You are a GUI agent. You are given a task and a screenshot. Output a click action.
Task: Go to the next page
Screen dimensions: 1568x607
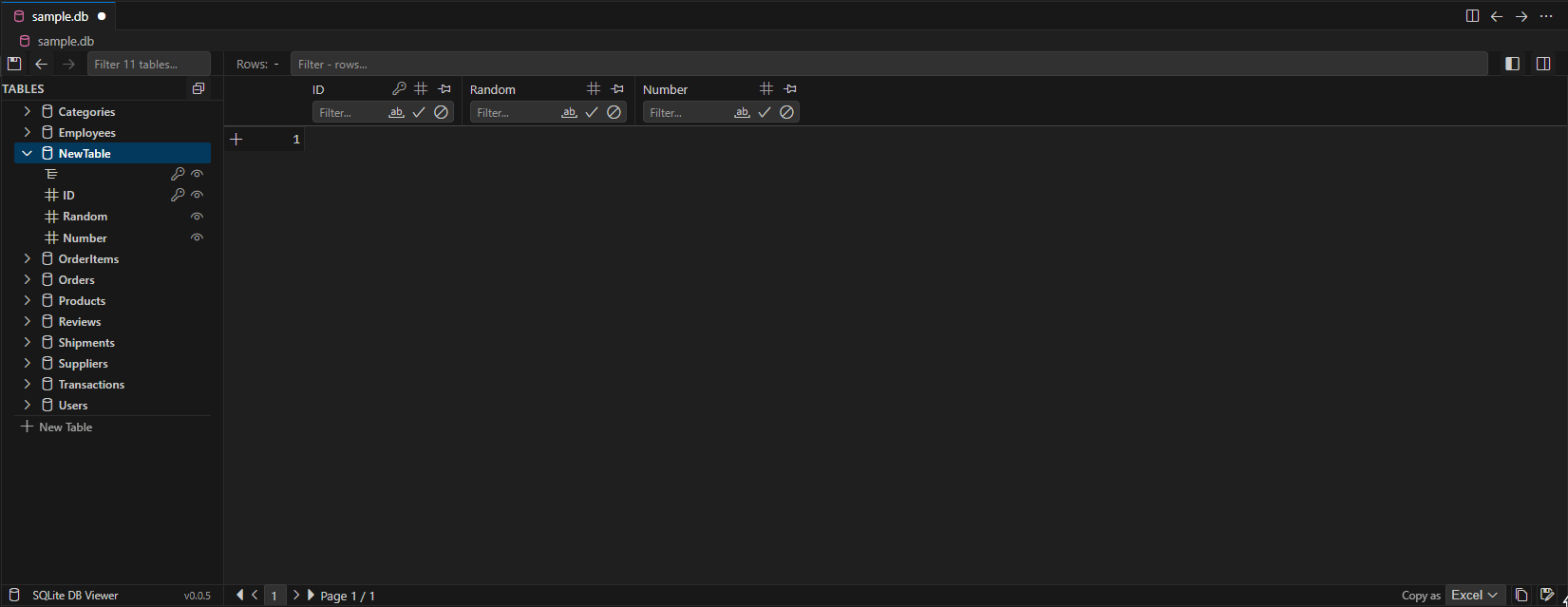click(x=296, y=595)
